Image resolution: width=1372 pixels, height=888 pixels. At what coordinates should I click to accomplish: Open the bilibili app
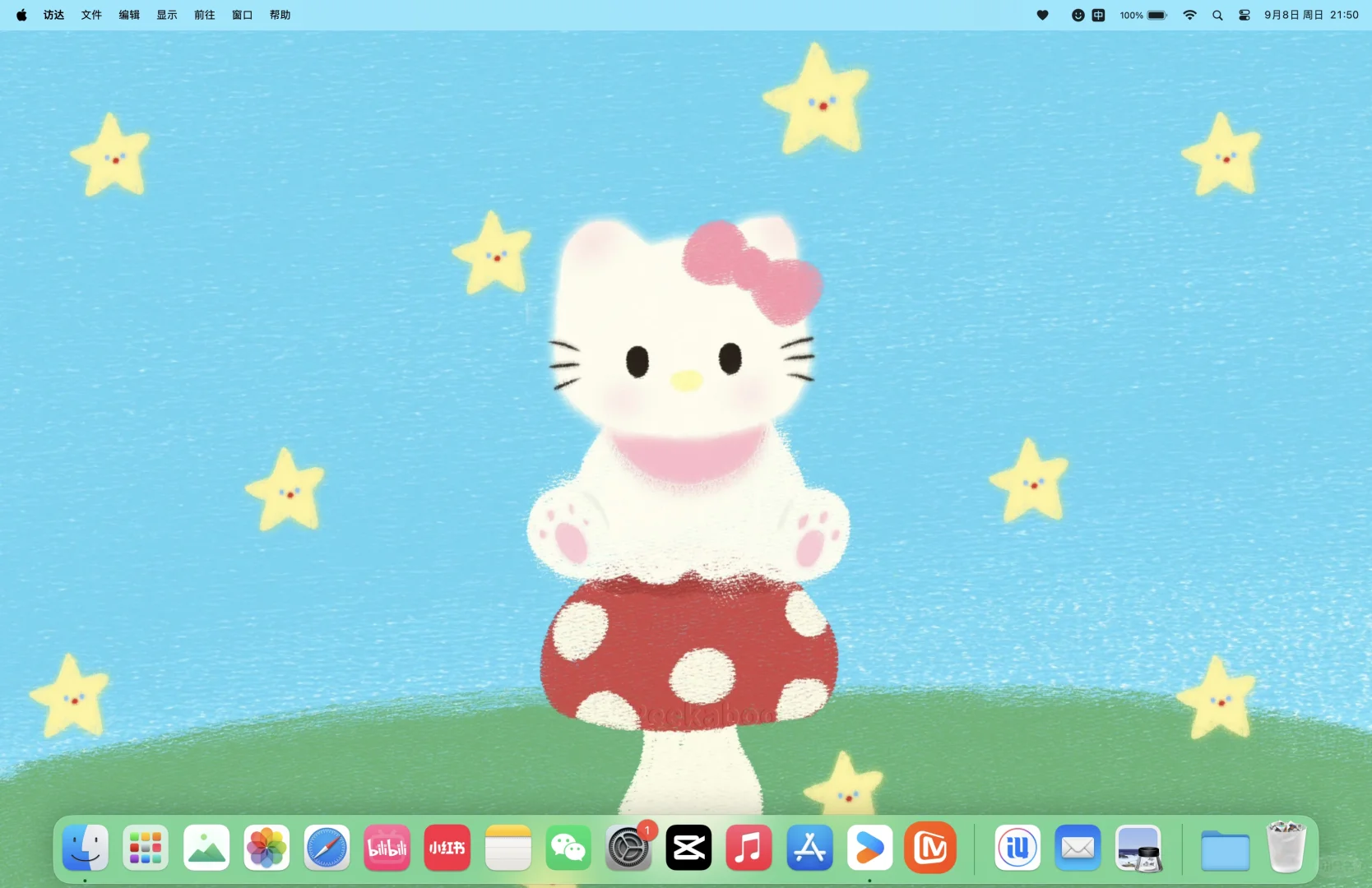point(387,848)
